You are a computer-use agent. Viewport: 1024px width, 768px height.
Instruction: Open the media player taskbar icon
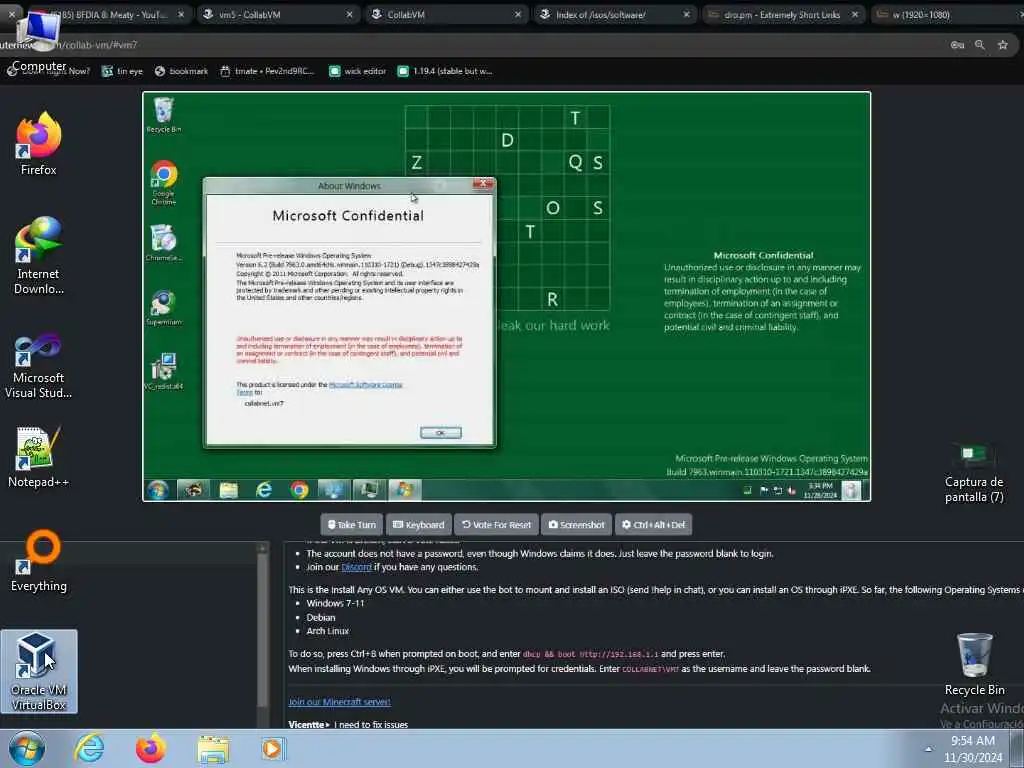(272, 749)
